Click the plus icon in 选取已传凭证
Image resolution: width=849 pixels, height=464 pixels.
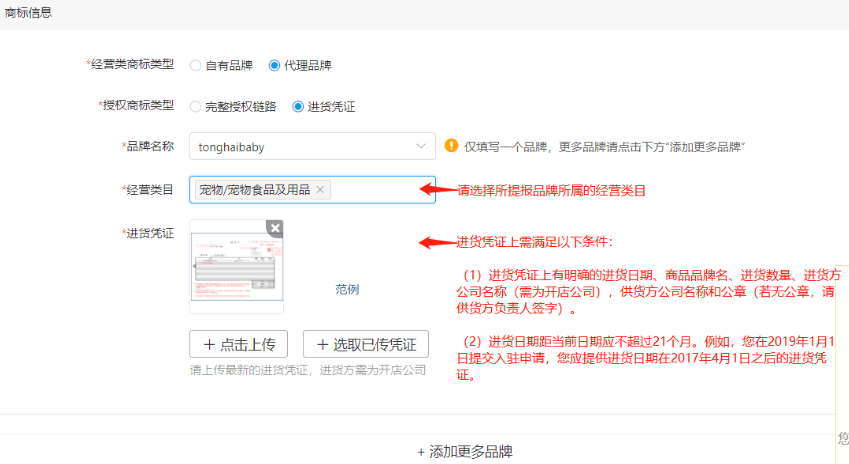323,344
